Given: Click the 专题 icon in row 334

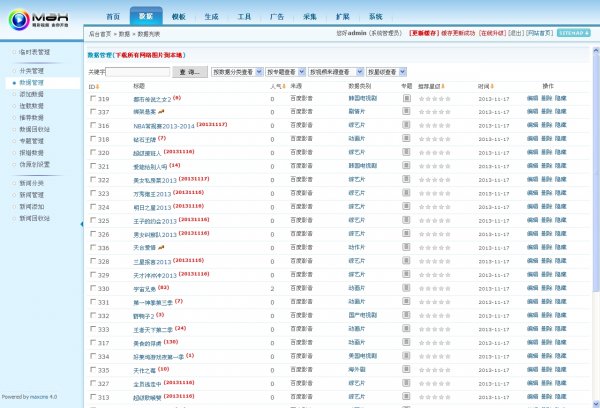Looking at the screenshot, I should (x=406, y=356).
